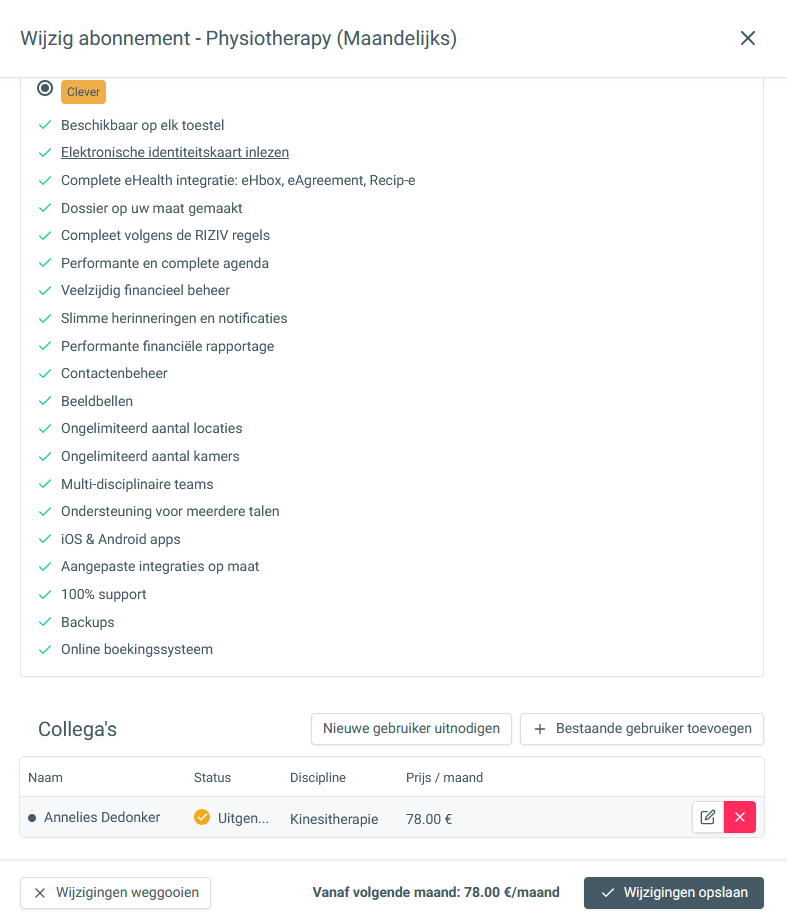Select the Clever plan radio button
The width and height of the screenshot is (787, 922).
click(45, 88)
